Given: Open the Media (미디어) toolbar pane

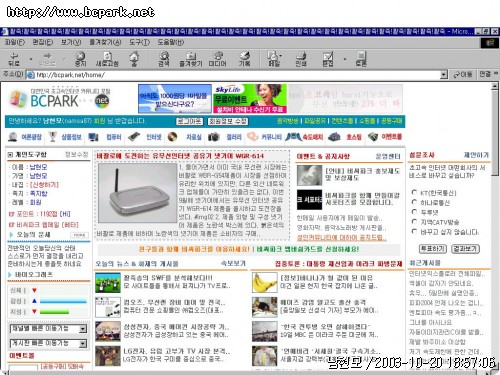Looking at the screenshot, I should coord(217,59).
